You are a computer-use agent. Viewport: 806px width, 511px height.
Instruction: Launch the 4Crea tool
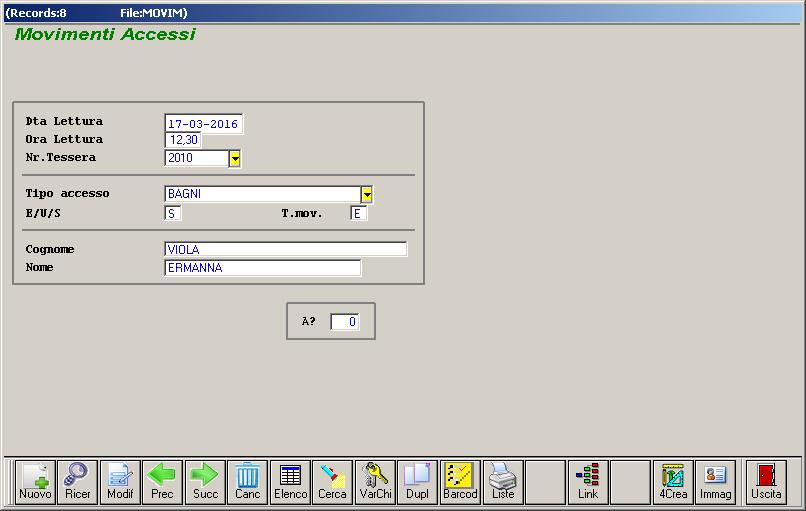click(673, 482)
